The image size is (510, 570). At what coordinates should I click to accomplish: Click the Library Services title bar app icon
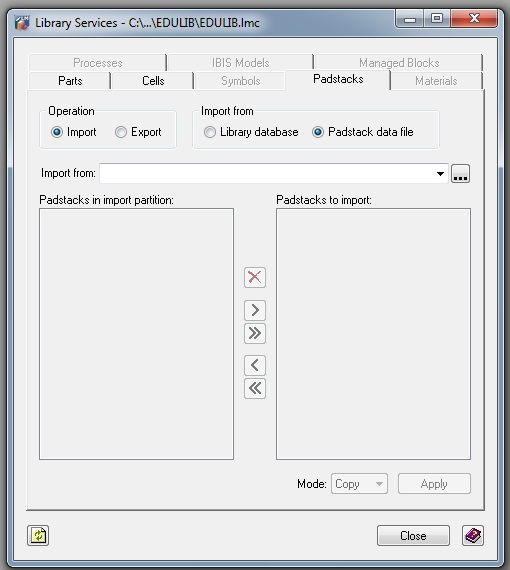22,23
